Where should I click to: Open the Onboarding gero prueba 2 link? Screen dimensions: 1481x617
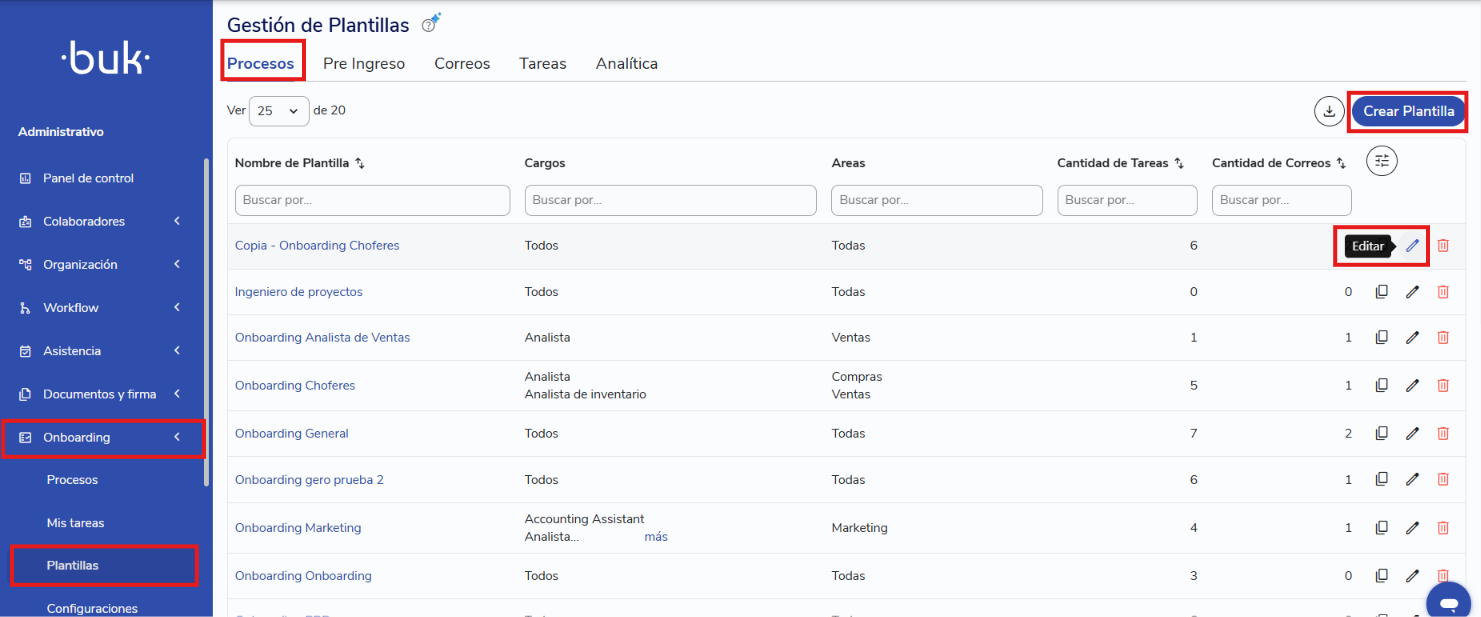[x=309, y=480]
